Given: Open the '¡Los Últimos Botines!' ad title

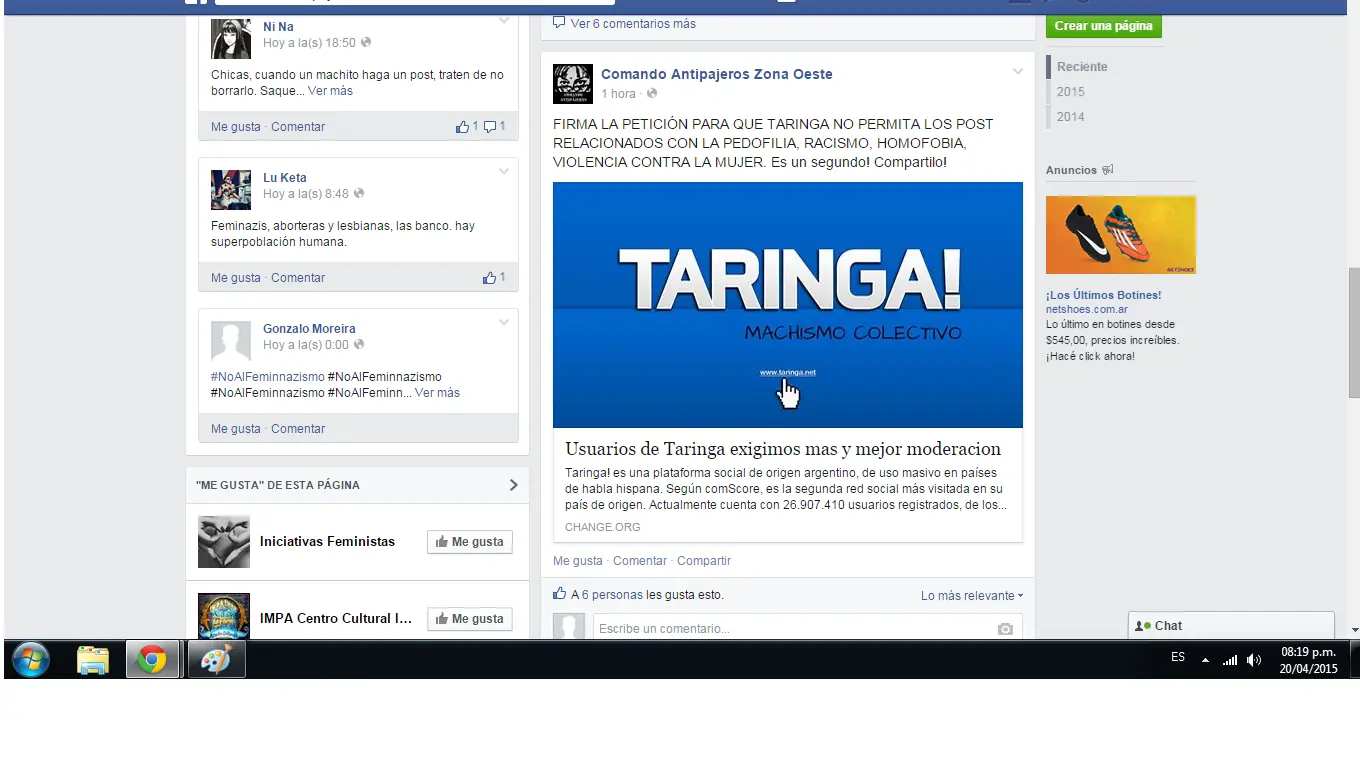Looking at the screenshot, I should [x=1104, y=295].
